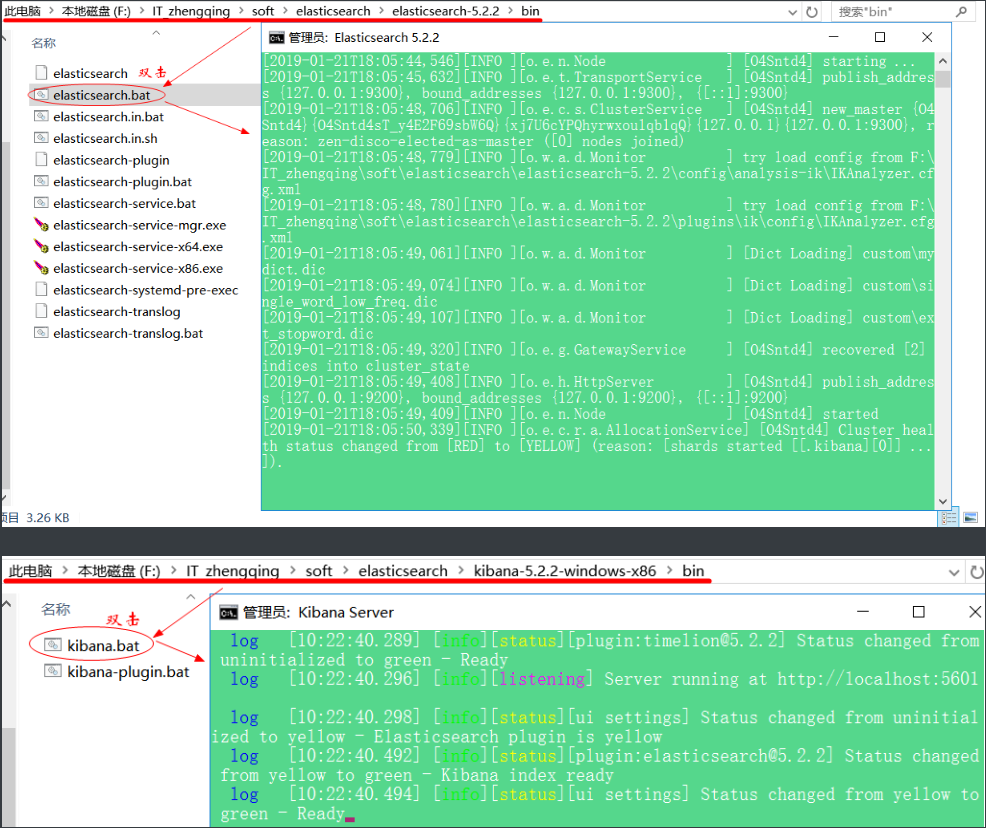Expand chevron after soft in top address bar
This screenshot has width=986, height=828.
[285, 11]
